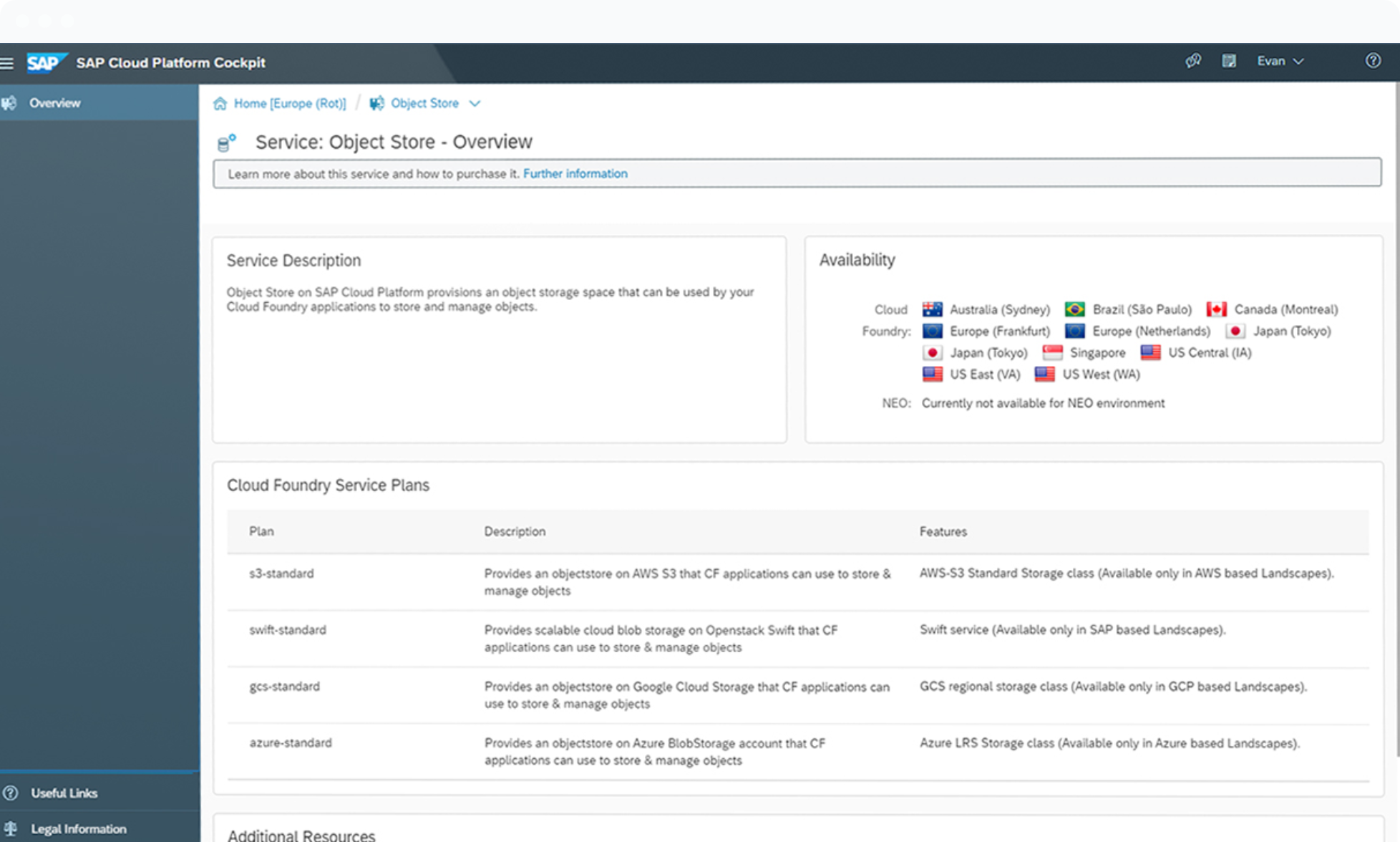1400x842 pixels.
Task: Open the Help question mark icon
Action: [1373, 61]
